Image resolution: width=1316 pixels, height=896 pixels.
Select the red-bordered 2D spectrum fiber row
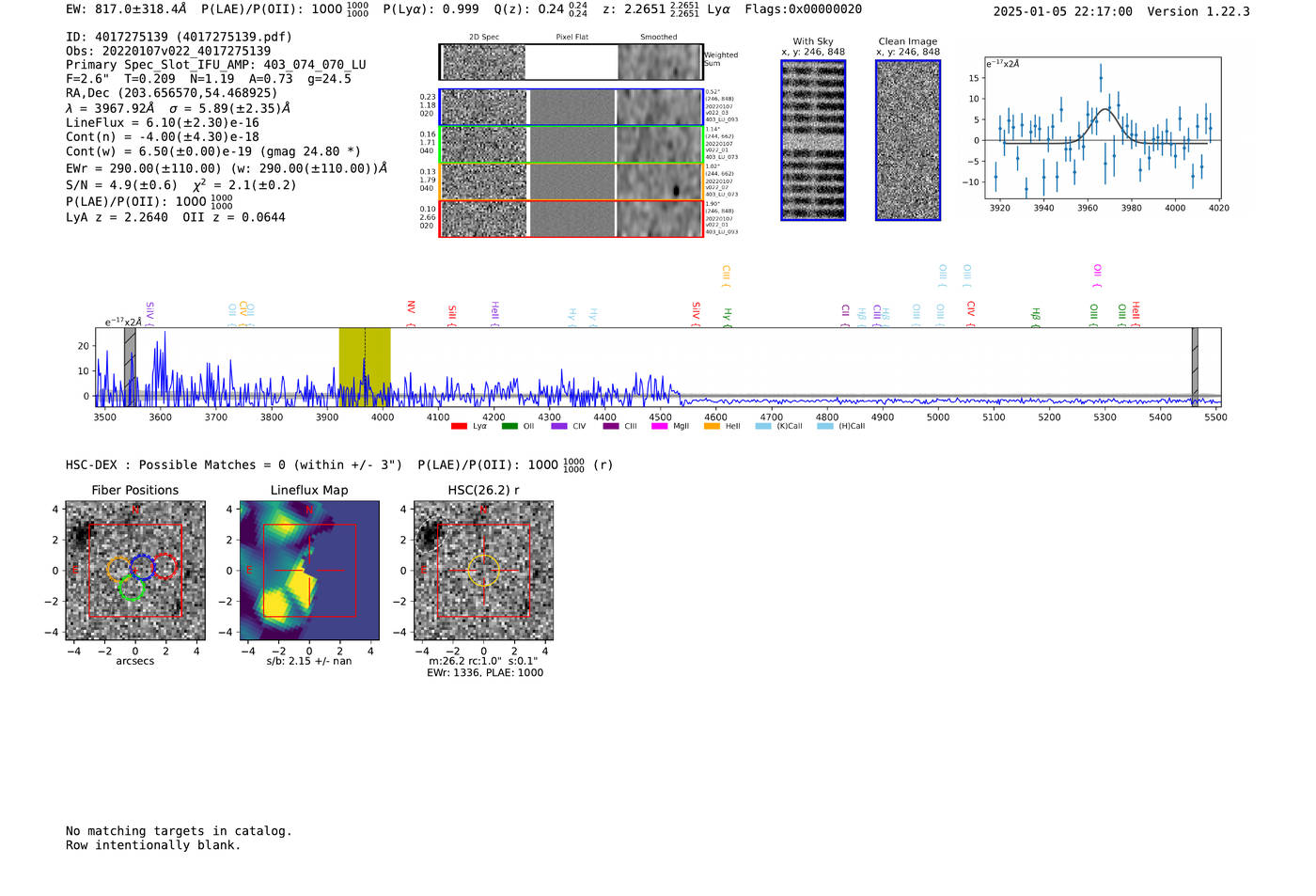point(572,218)
